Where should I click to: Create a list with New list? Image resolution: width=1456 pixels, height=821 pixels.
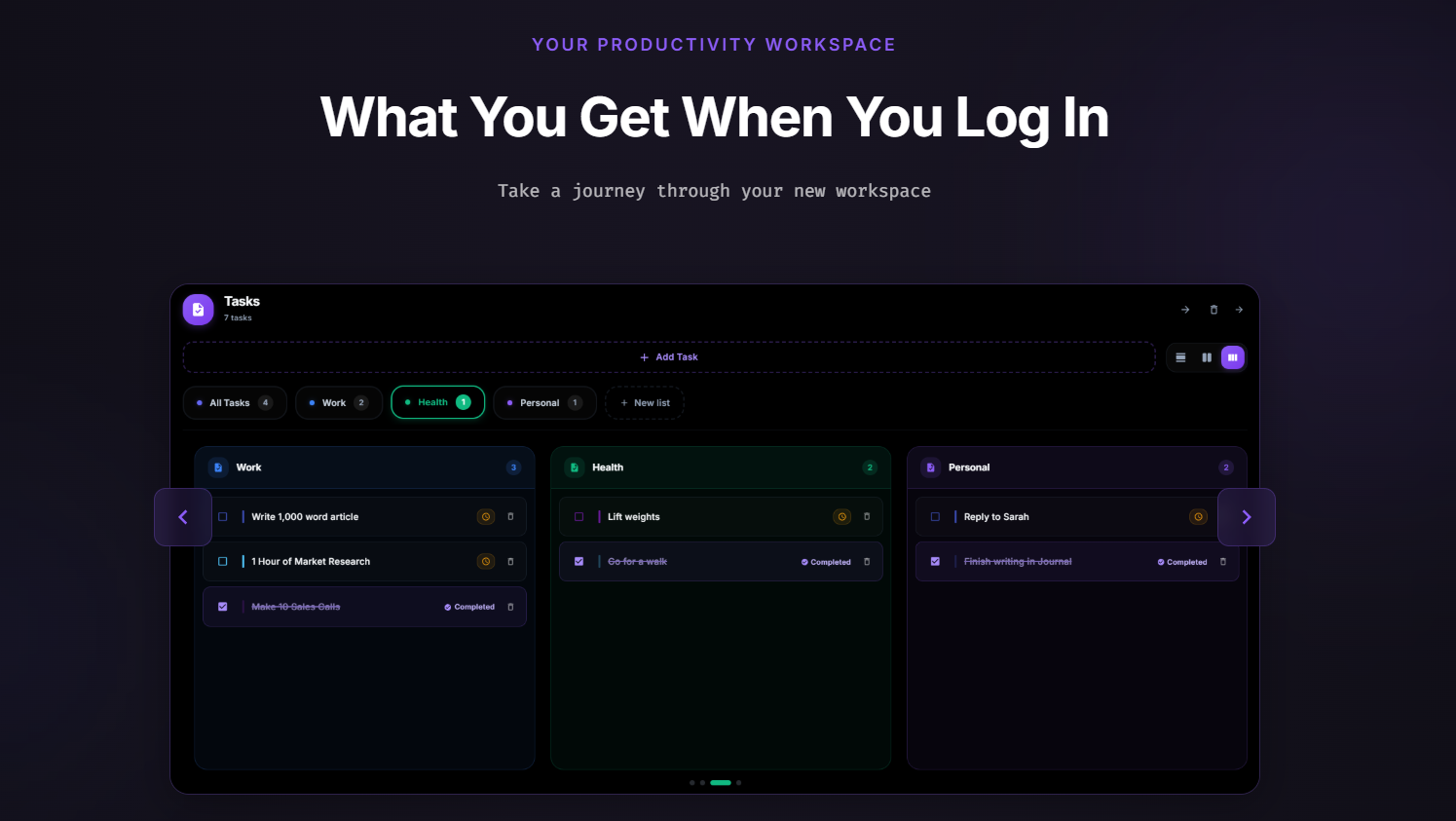[x=645, y=403]
